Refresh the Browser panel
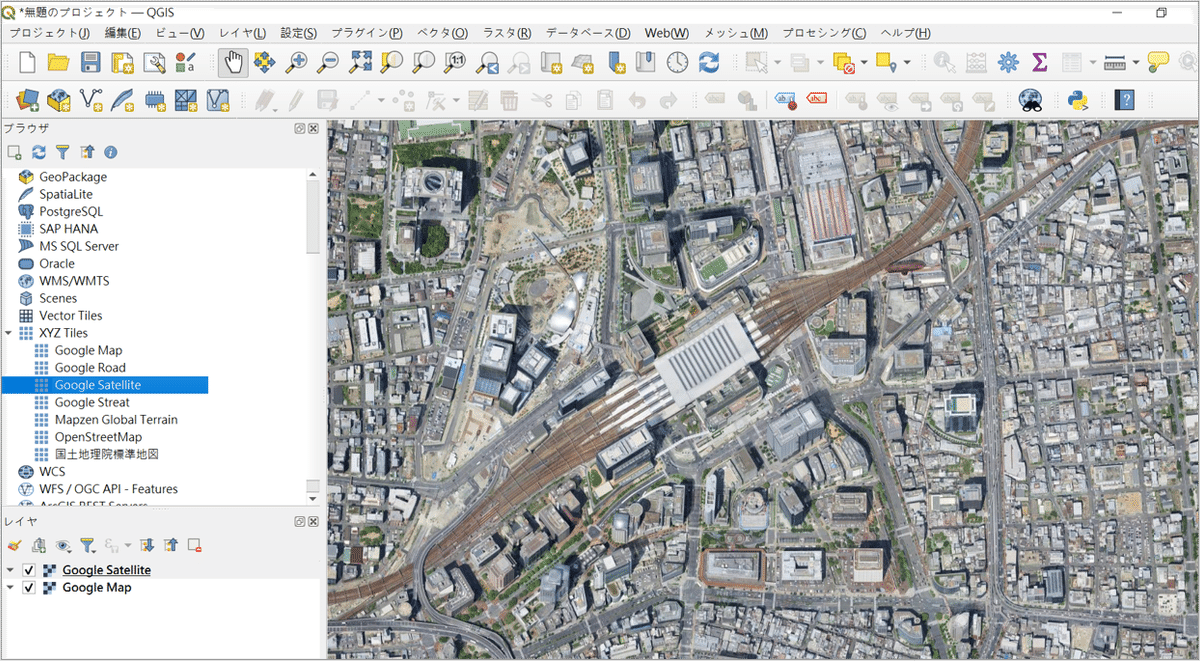The height and width of the screenshot is (661, 1200). click(39, 152)
